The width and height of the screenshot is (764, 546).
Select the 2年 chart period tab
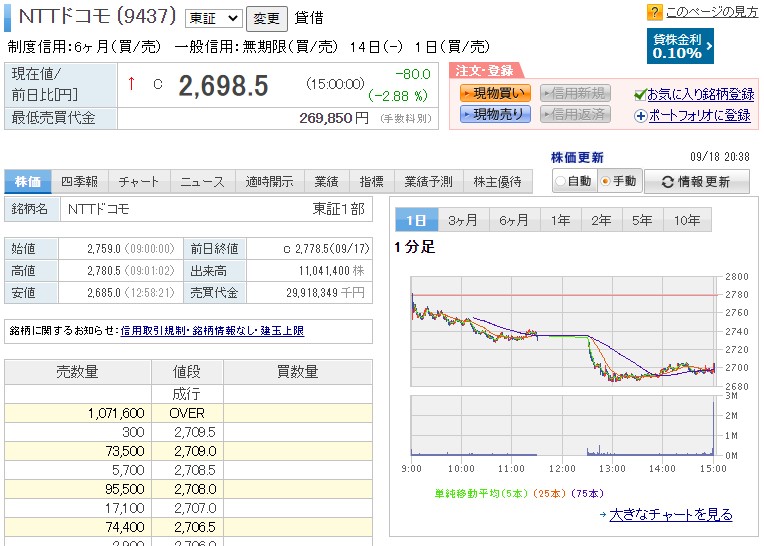602,220
